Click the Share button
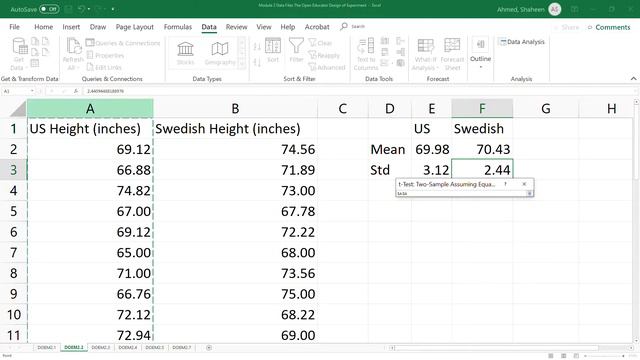 (x=566, y=27)
